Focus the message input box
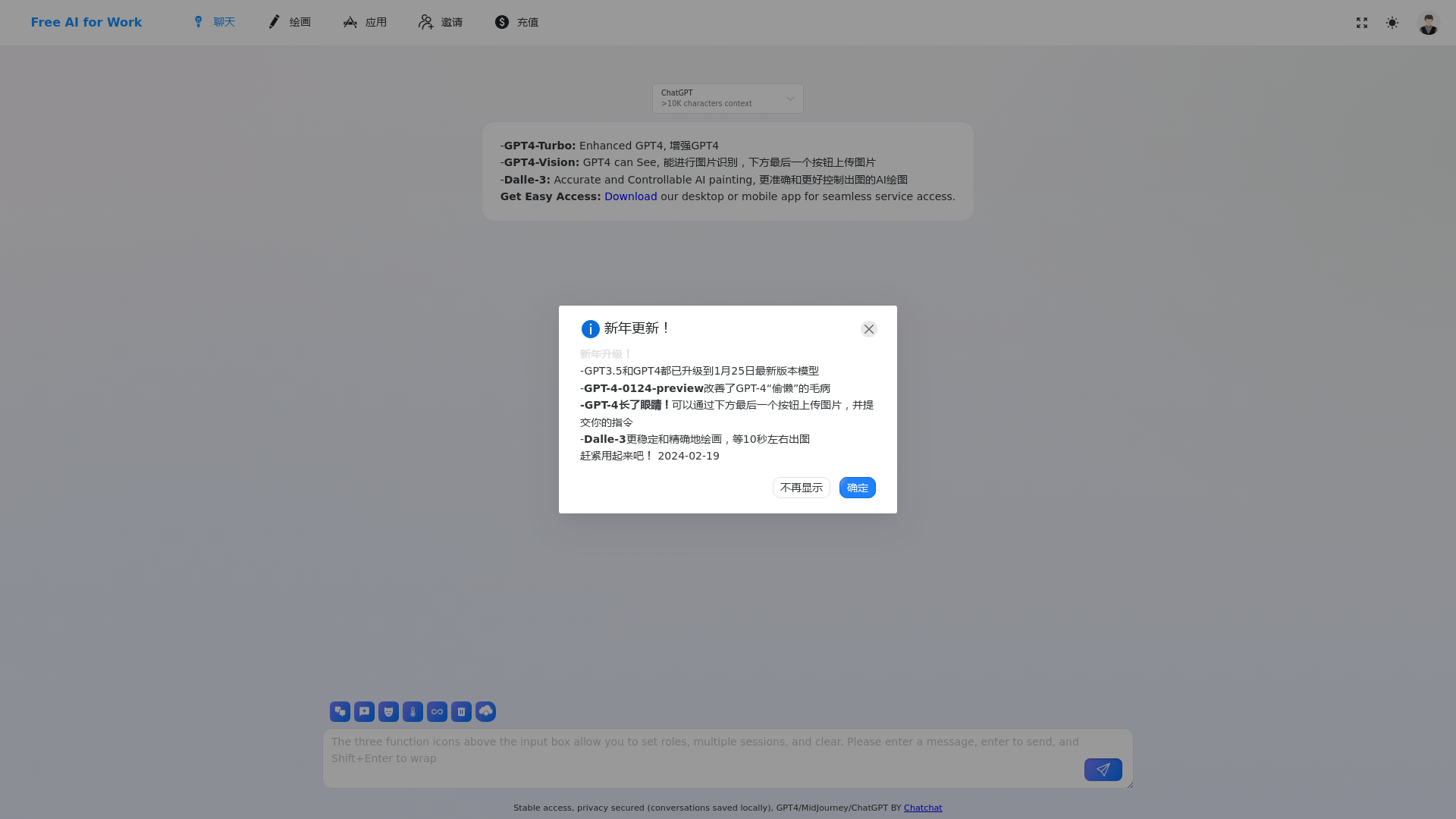Image resolution: width=1456 pixels, height=819 pixels. tap(728, 758)
